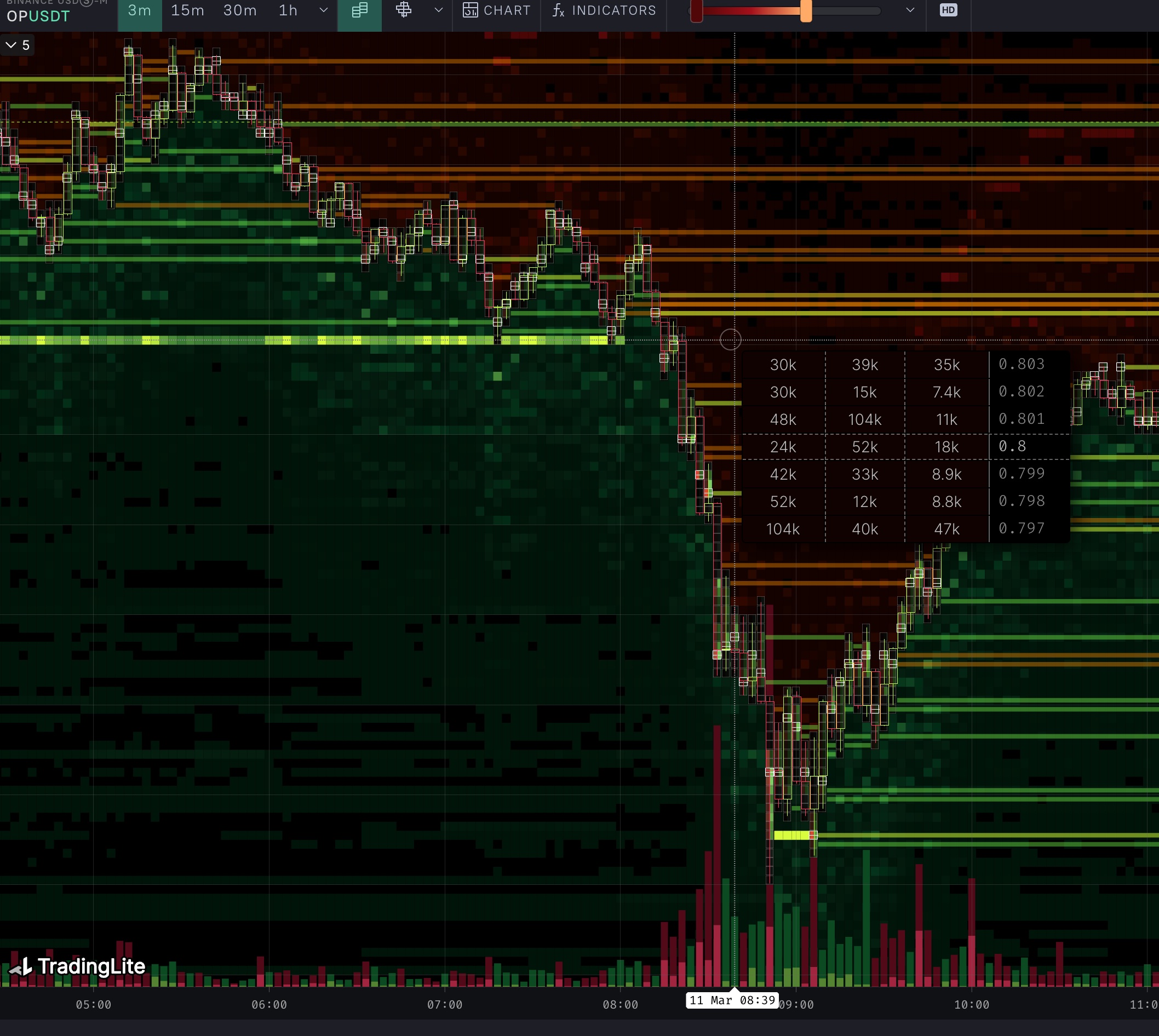
Task: Select the 1h timeframe
Action: pyautogui.click(x=288, y=10)
